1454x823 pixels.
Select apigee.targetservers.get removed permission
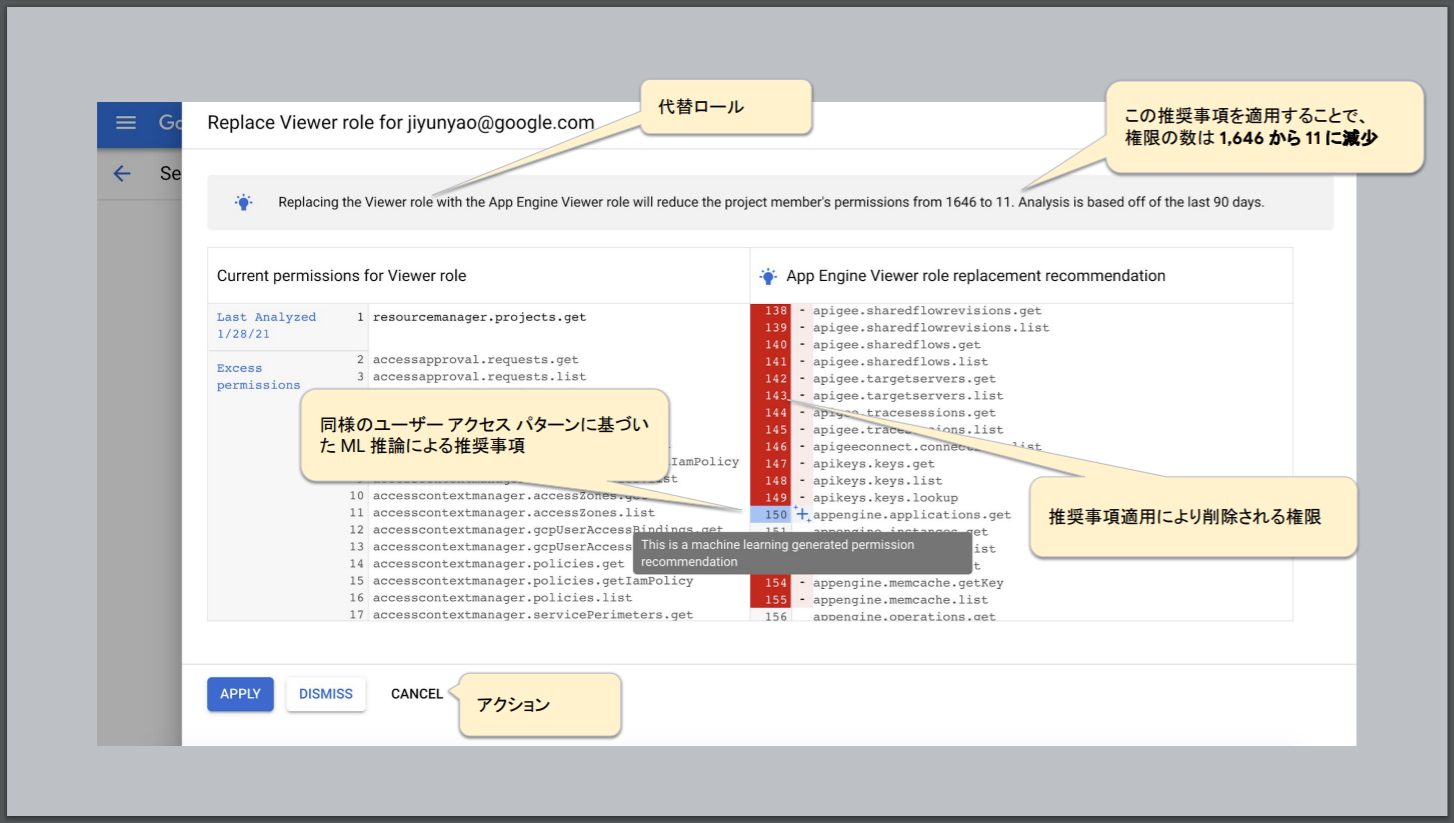[x=904, y=379]
